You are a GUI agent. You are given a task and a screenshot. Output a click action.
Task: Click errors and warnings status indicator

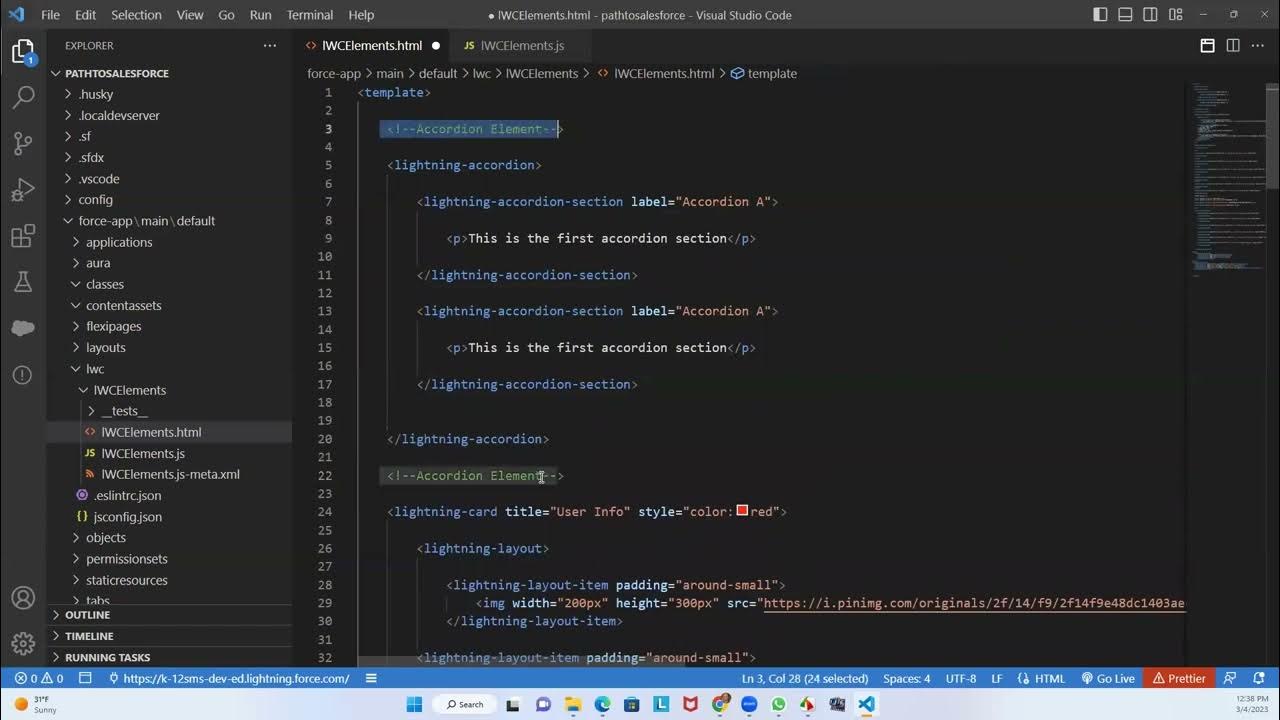coord(39,678)
